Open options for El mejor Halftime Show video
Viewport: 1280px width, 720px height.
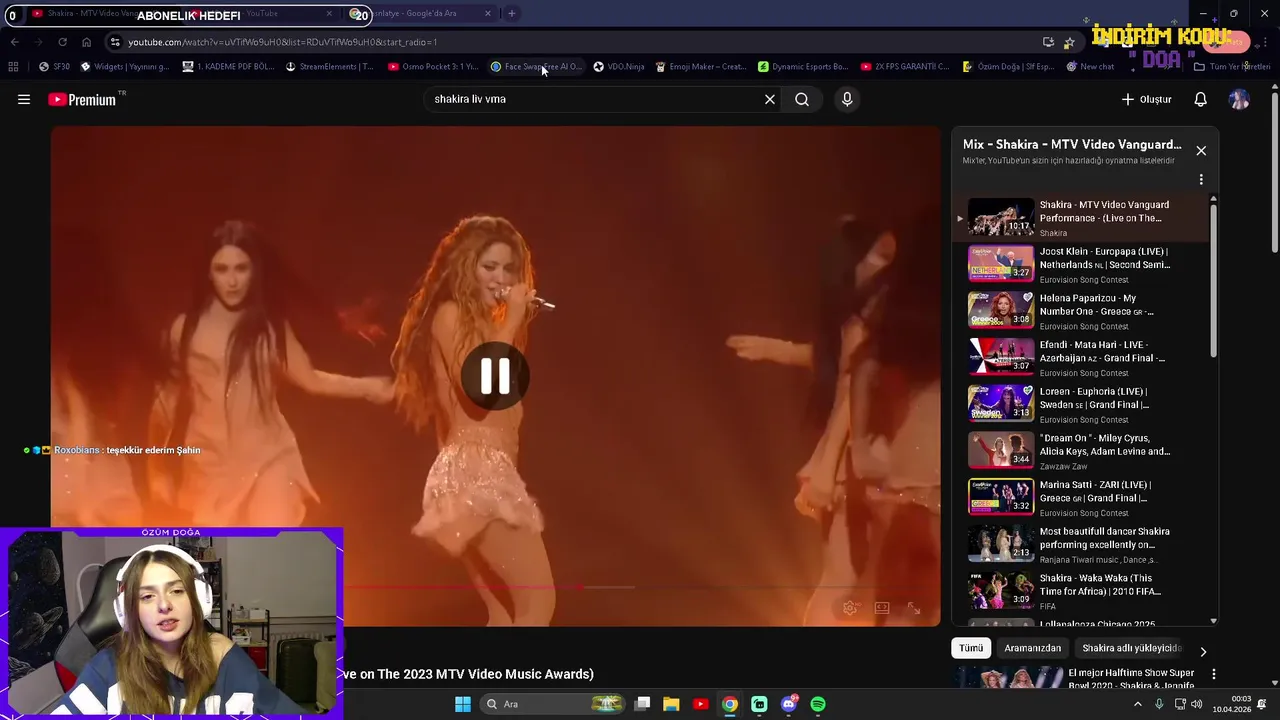click(x=1214, y=675)
